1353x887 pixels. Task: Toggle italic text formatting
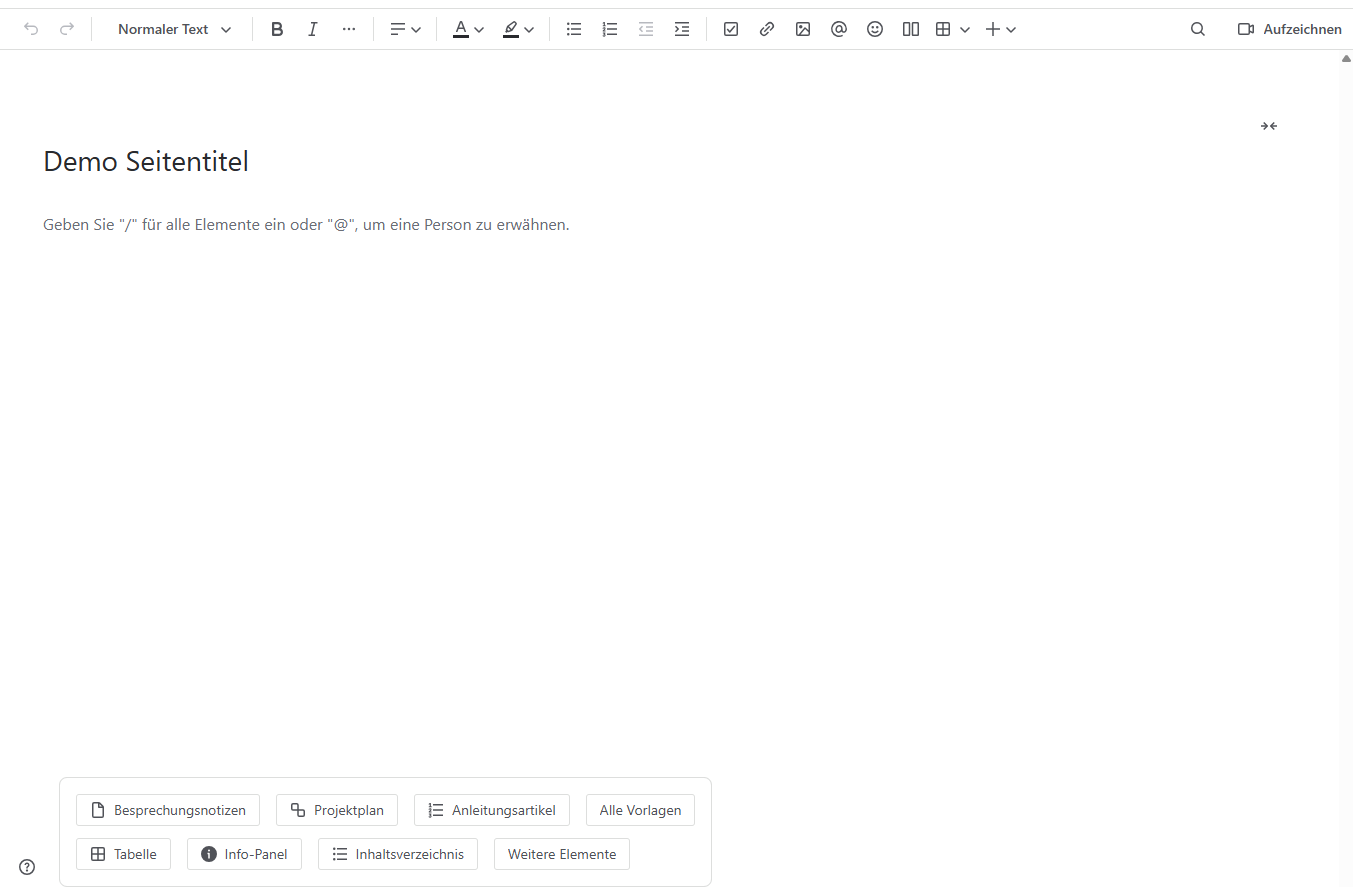click(x=312, y=29)
